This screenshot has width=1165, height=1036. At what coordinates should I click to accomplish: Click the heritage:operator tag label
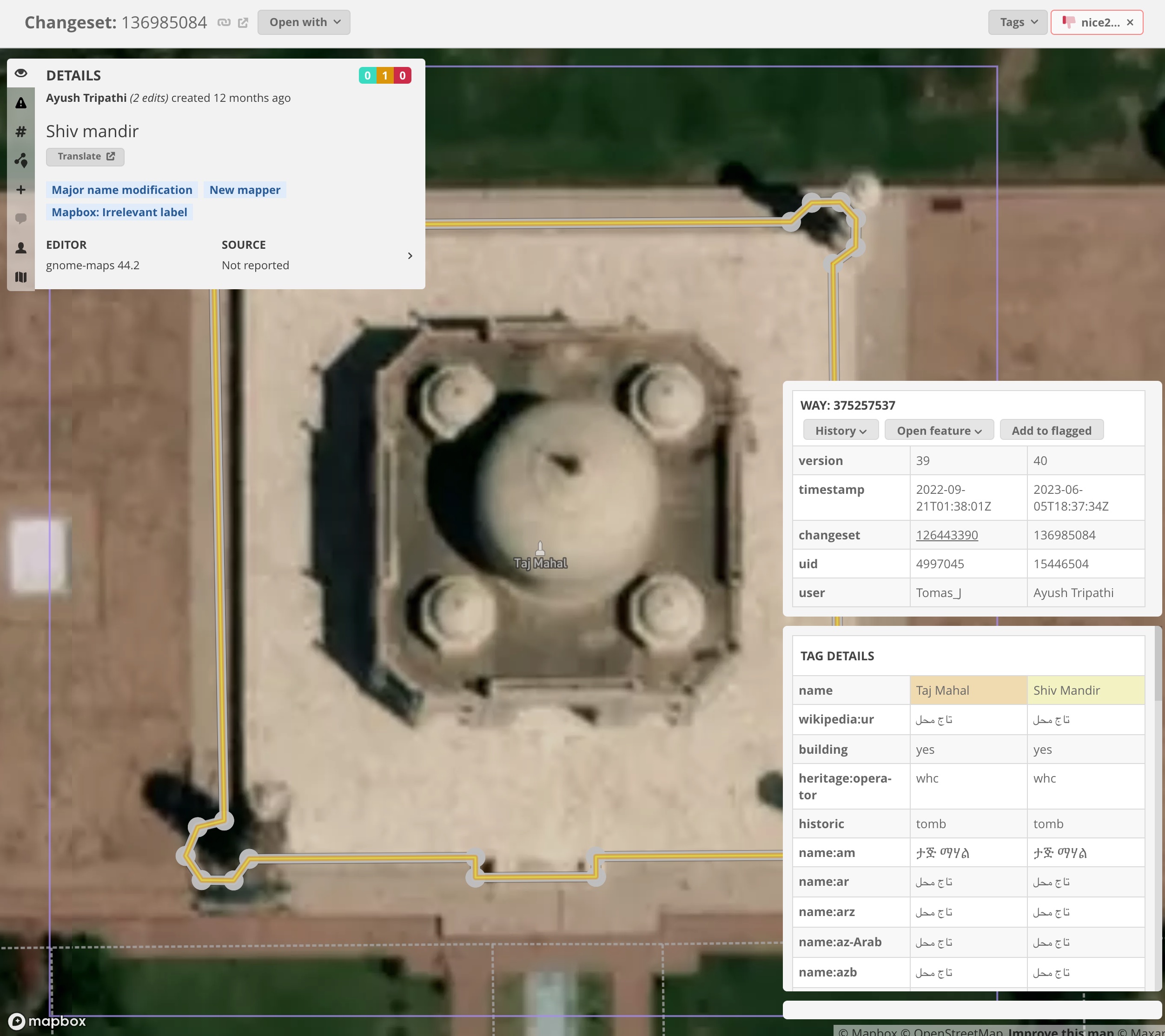(x=845, y=786)
